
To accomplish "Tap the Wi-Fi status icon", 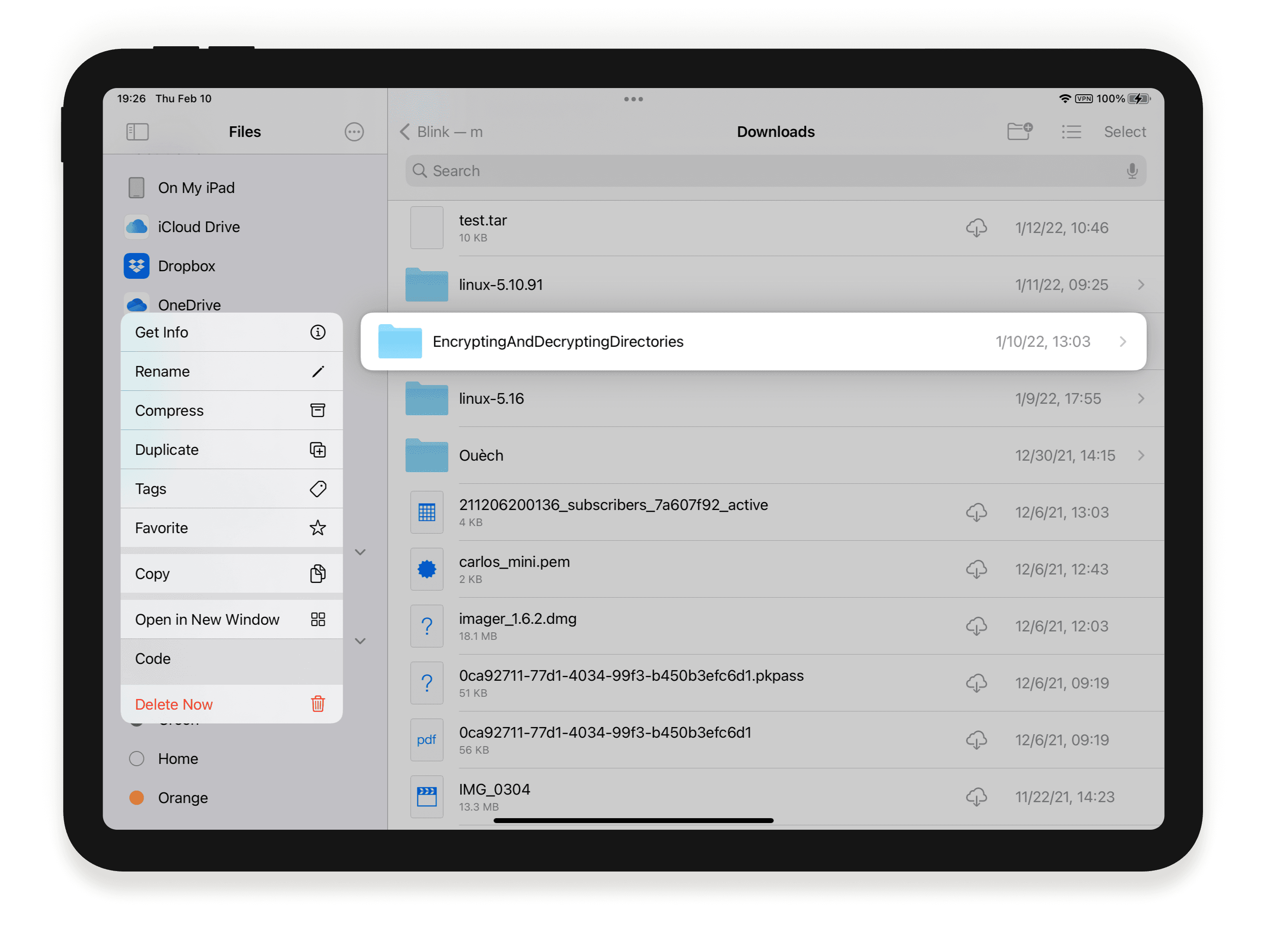I will 1064,98.
